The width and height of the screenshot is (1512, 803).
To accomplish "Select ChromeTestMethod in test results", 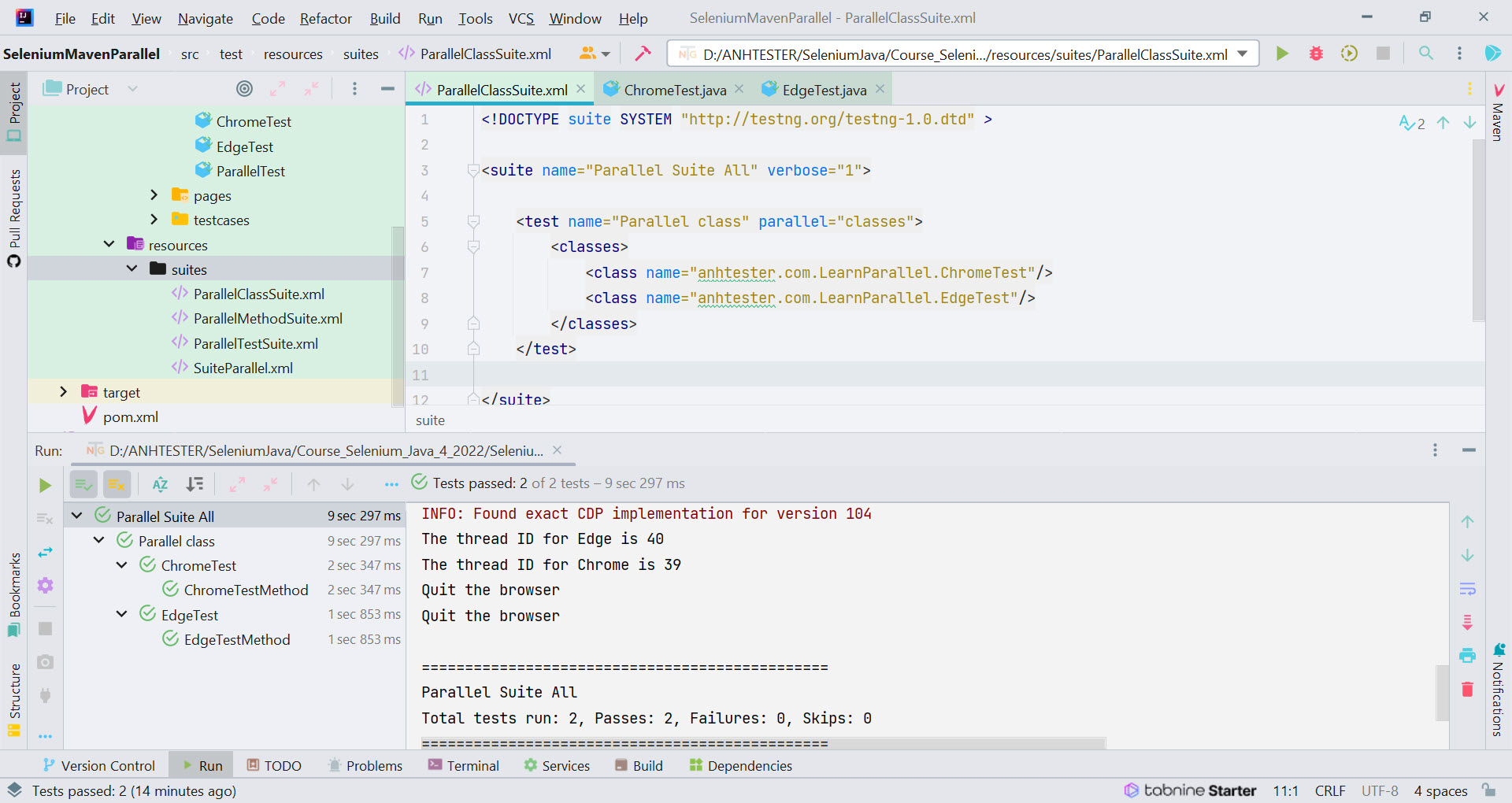I will (x=246, y=590).
